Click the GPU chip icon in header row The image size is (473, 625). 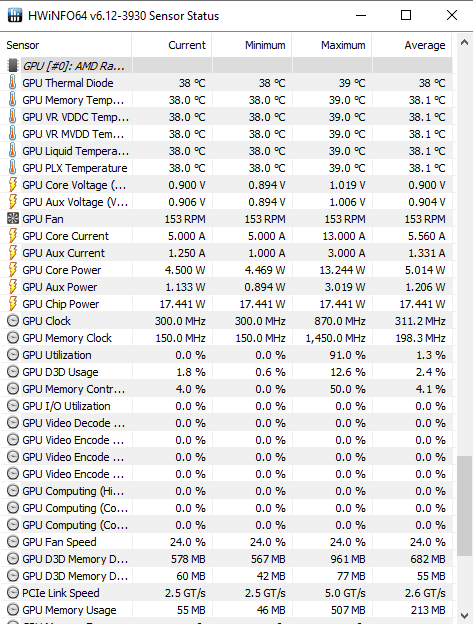pyautogui.click(x=13, y=65)
